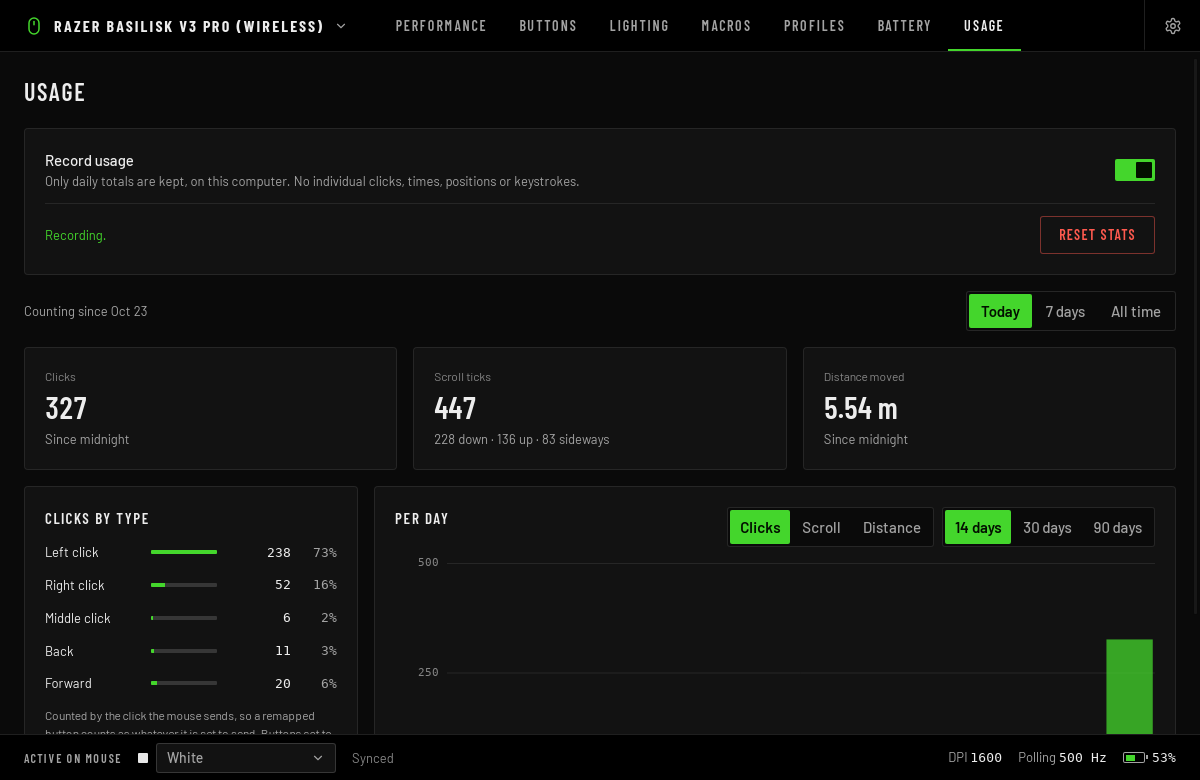1200x780 pixels.
Task: Select the 7 days time range
Action: coord(1065,311)
